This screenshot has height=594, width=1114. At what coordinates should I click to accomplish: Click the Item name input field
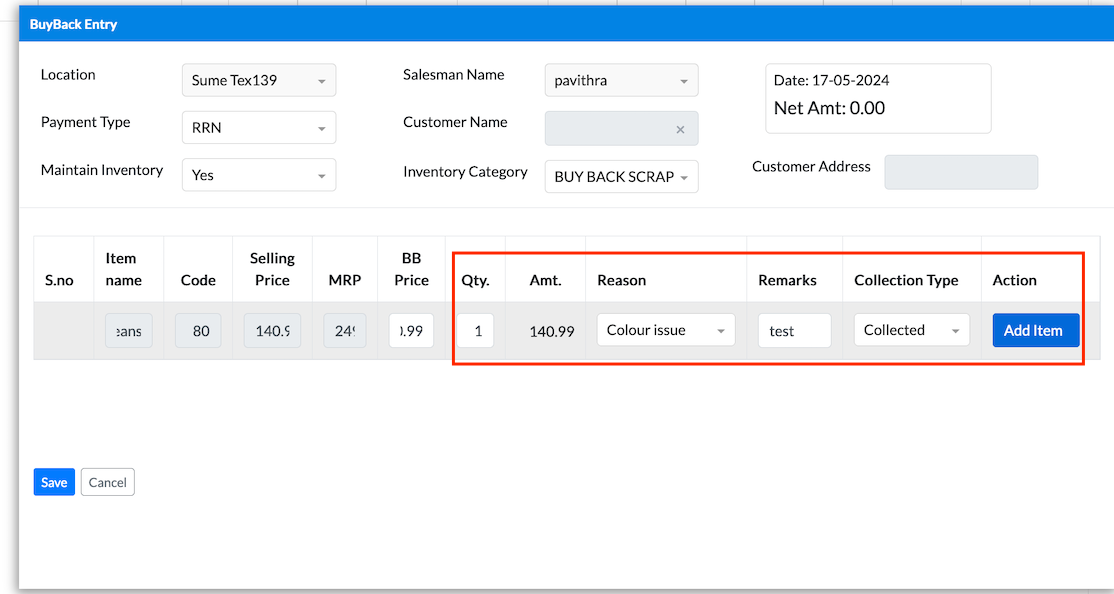coord(128,331)
